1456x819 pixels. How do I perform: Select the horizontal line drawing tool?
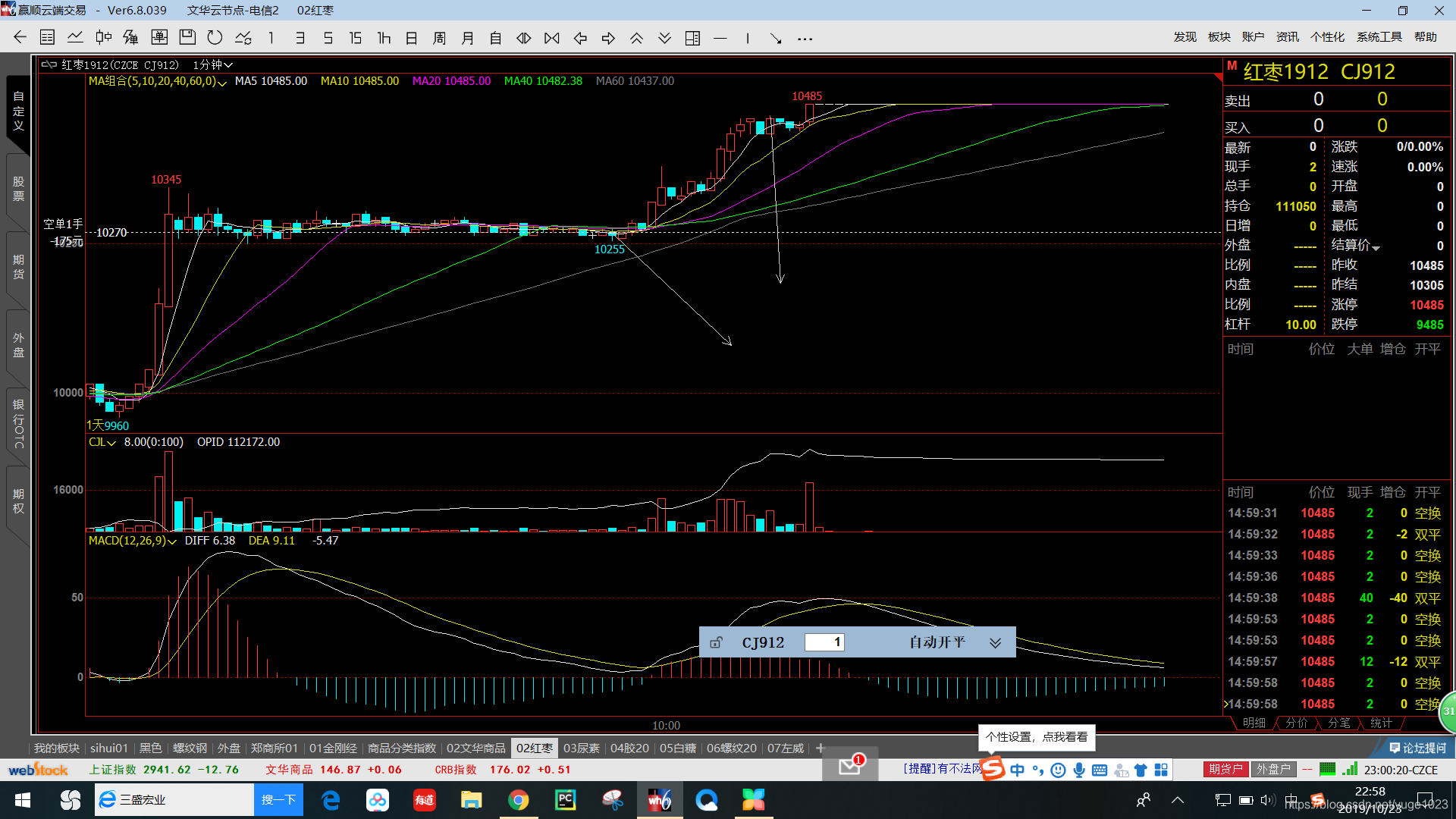720,37
